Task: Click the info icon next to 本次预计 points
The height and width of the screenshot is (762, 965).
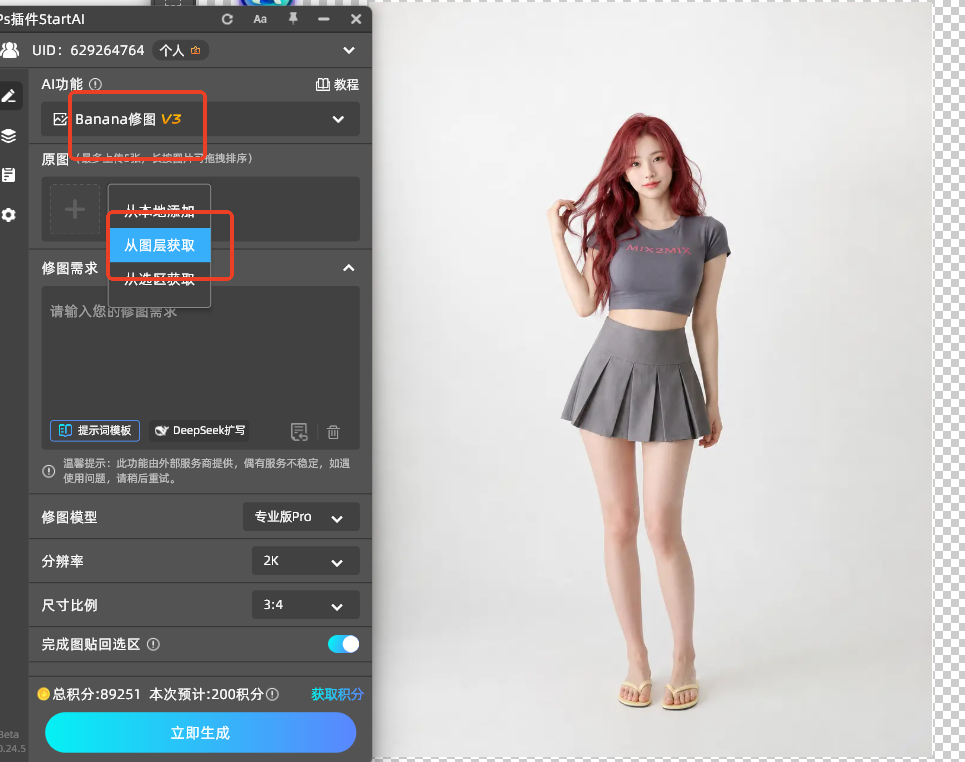Action: click(x=273, y=694)
